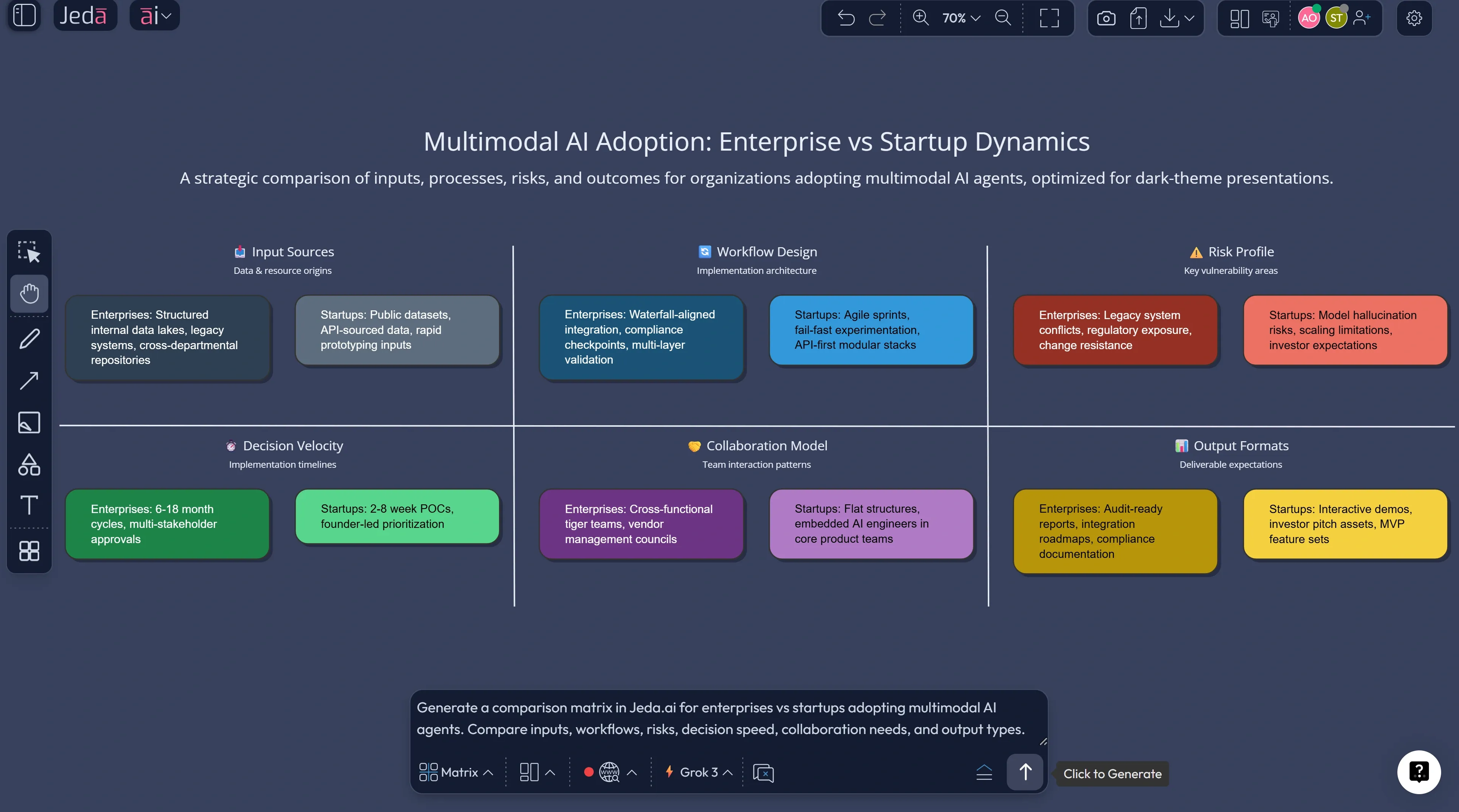Select the Pen drawing tool
The image size is (1459, 812).
coord(29,338)
